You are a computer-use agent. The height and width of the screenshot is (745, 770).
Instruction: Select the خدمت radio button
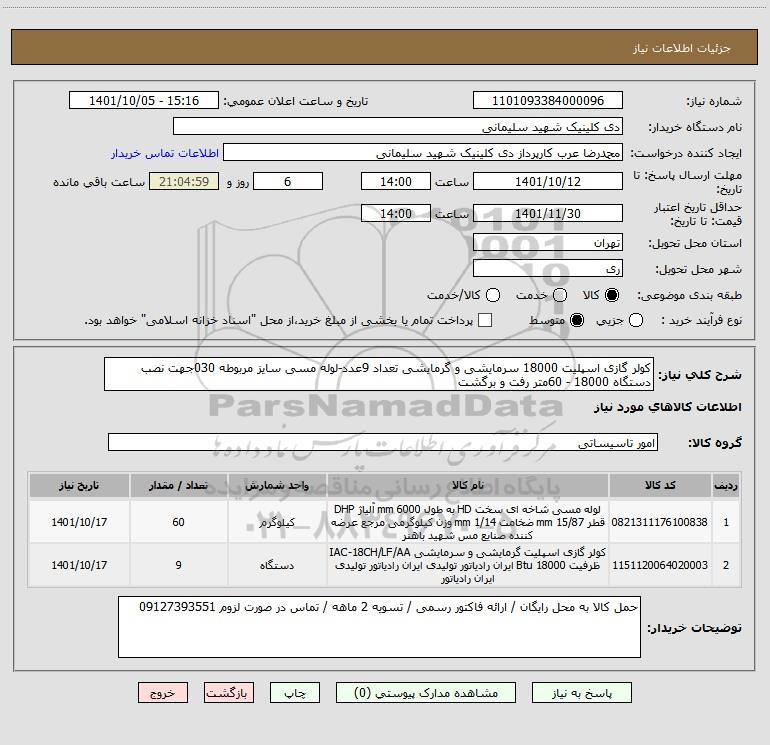tap(560, 295)
